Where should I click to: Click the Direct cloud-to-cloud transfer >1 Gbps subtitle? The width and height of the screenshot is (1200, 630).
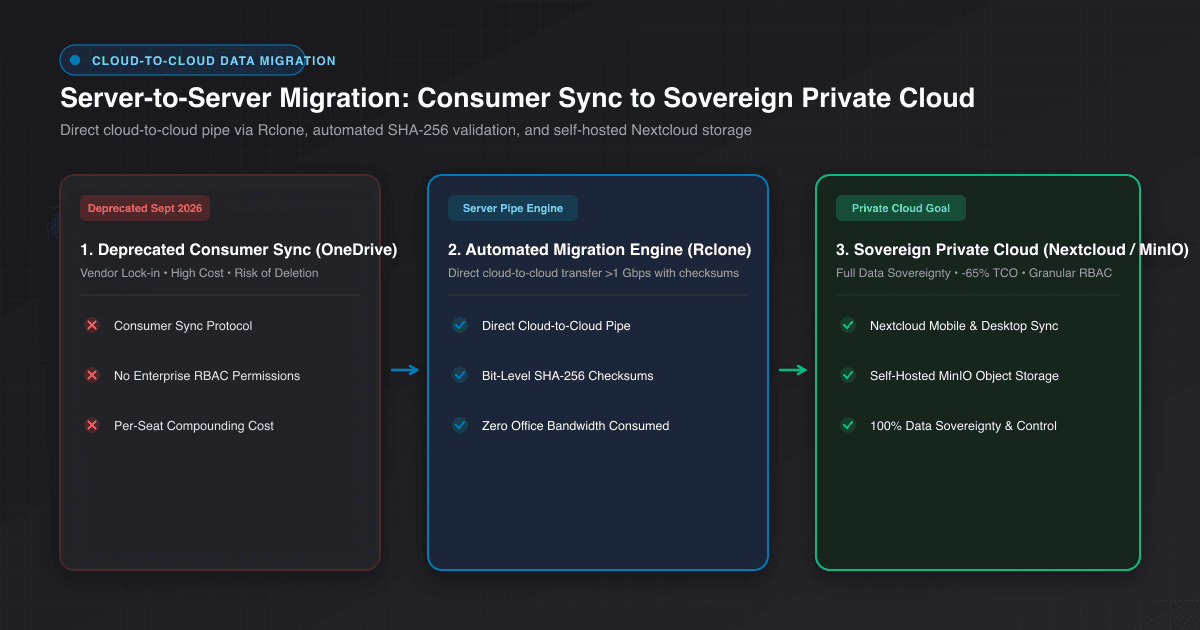point(594,273)
